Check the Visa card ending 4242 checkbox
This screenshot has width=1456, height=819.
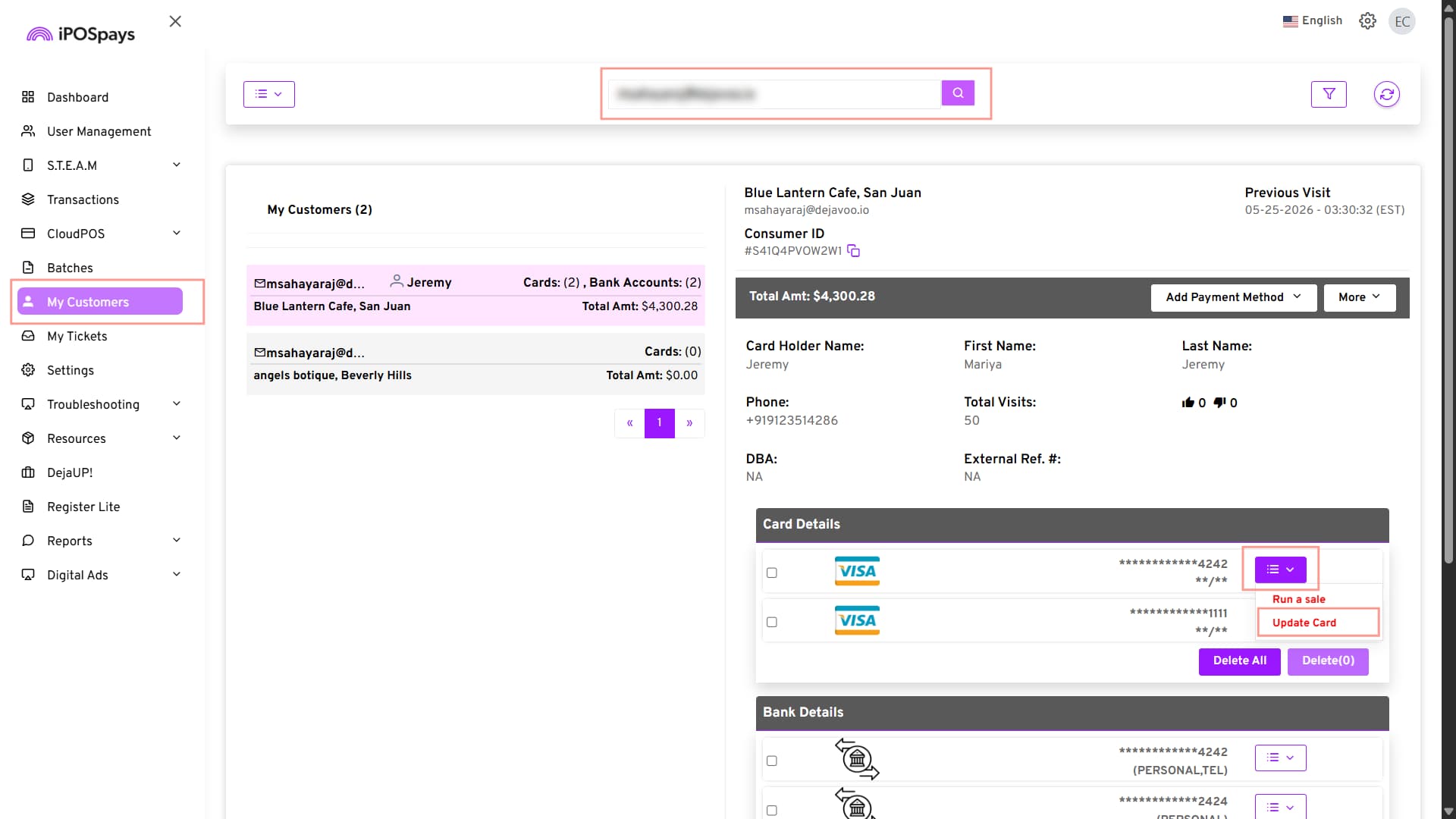(x=772, y=573)
